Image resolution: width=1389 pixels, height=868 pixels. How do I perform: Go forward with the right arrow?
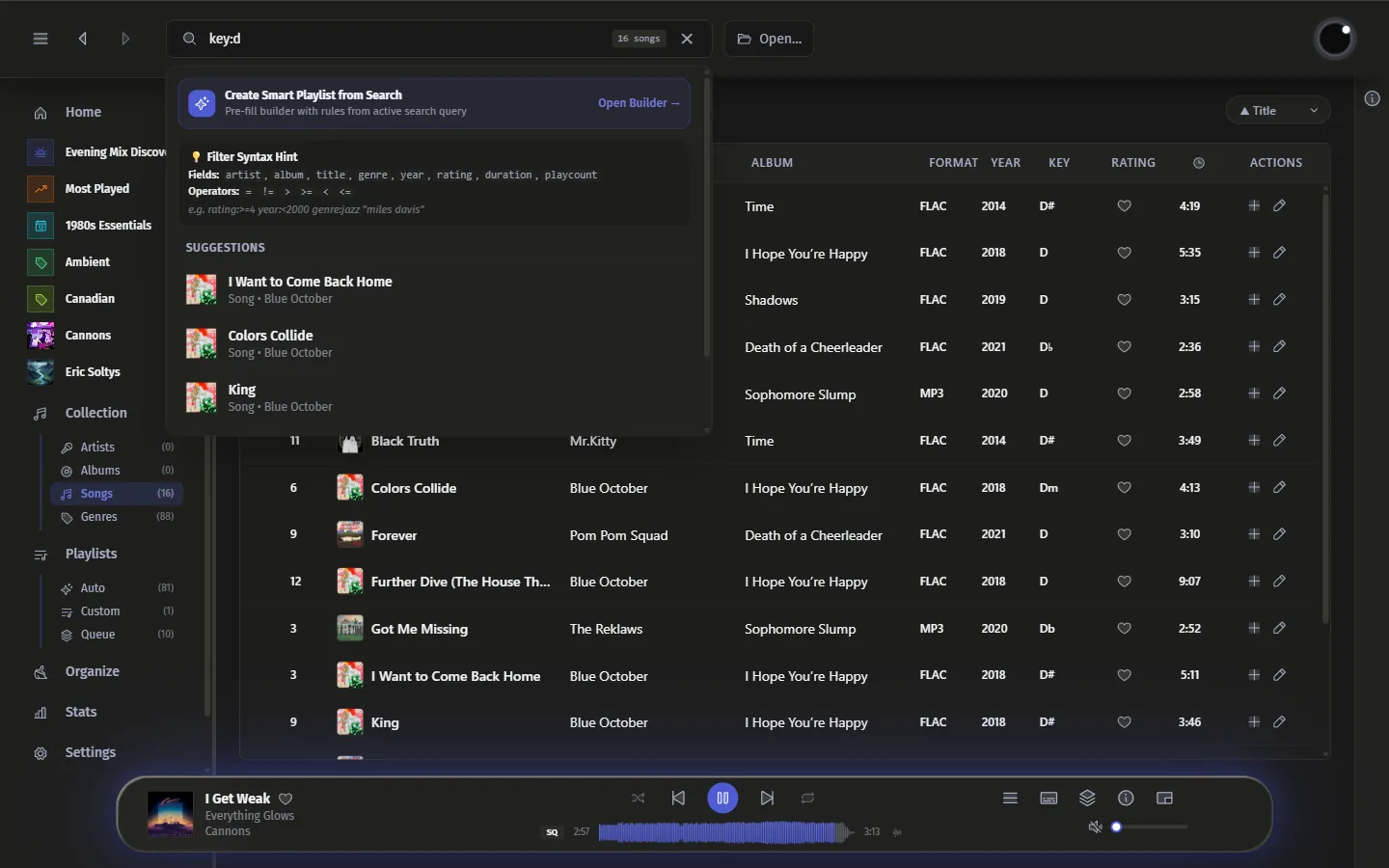125,39
